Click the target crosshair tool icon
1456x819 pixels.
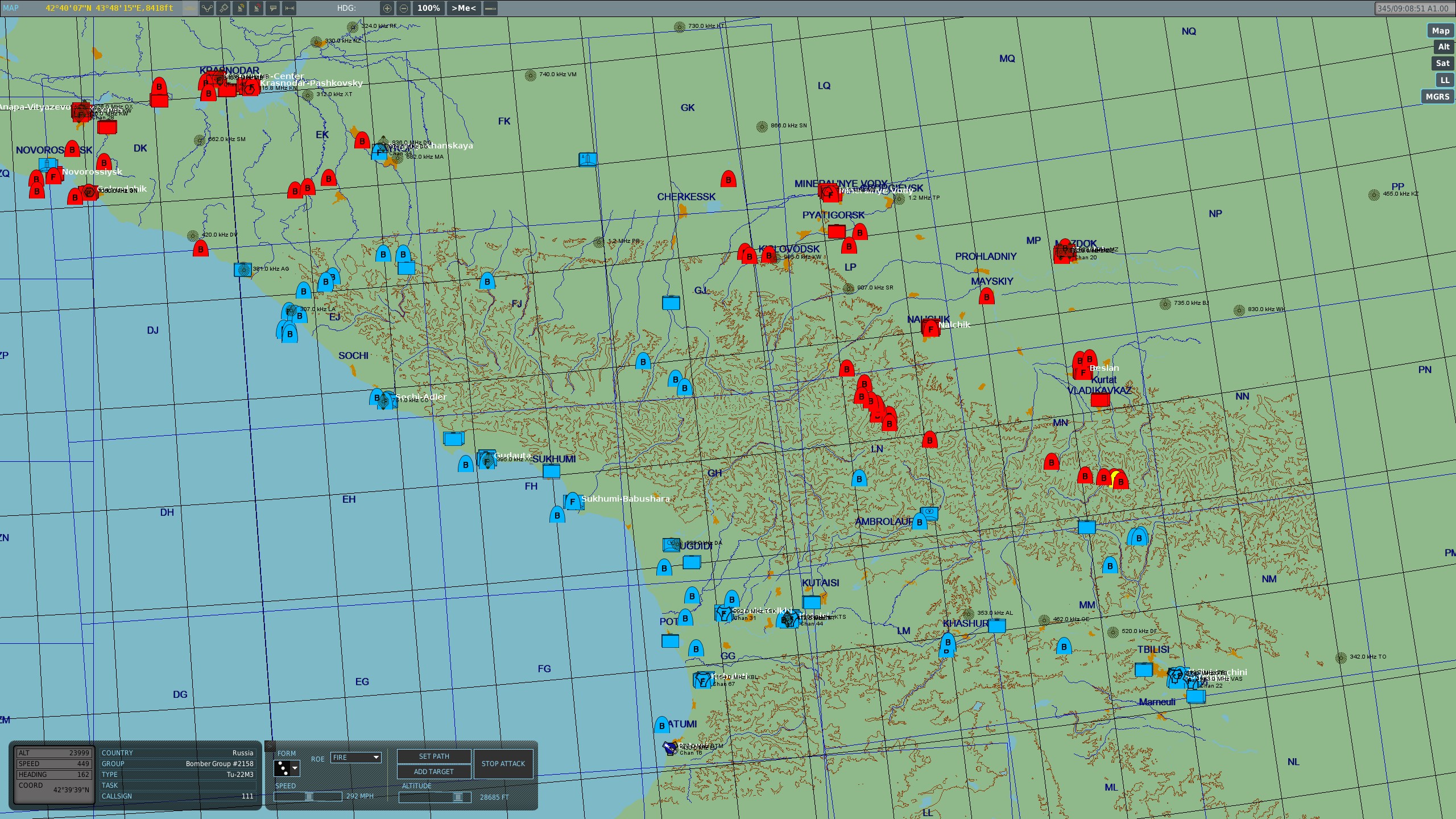[224, 8]
